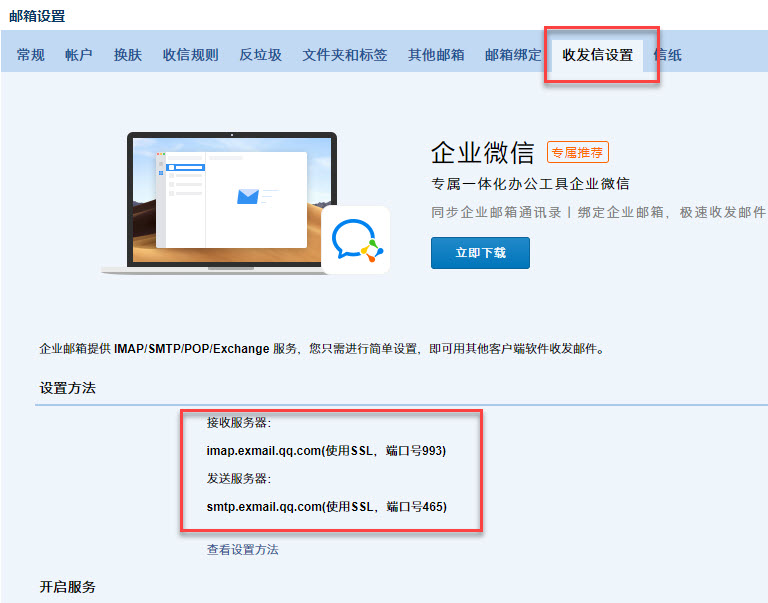The width and height of the screenshot is (768, 603).
Task: Open the 邮箱绑定 tab
Action: click(513, 55)
